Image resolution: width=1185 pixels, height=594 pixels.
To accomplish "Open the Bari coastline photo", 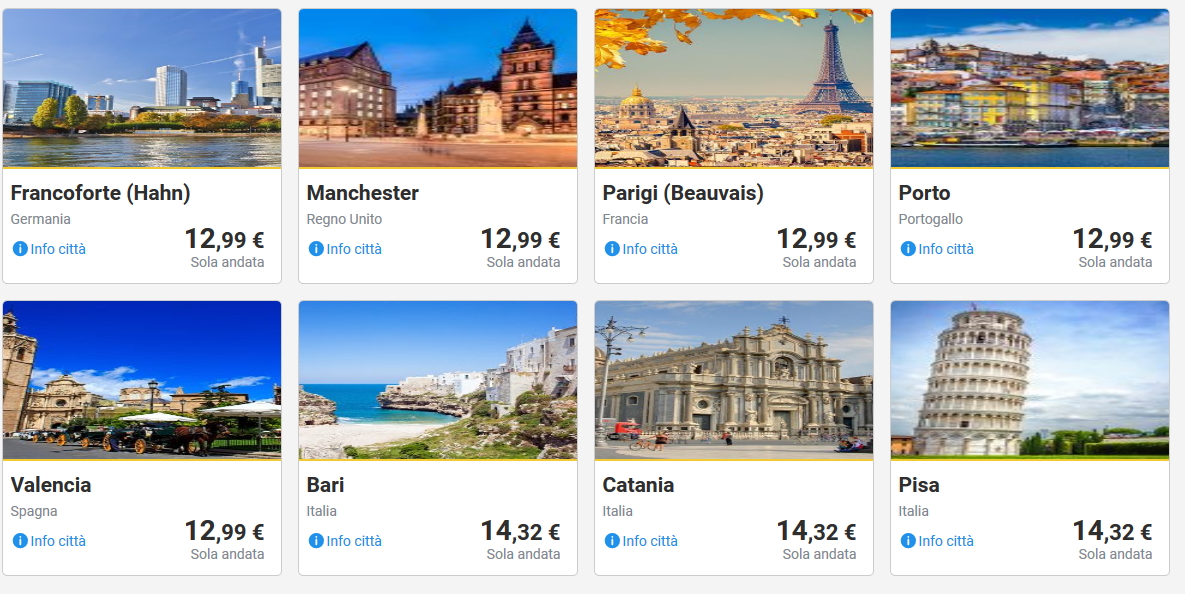I will click(438, 380).
